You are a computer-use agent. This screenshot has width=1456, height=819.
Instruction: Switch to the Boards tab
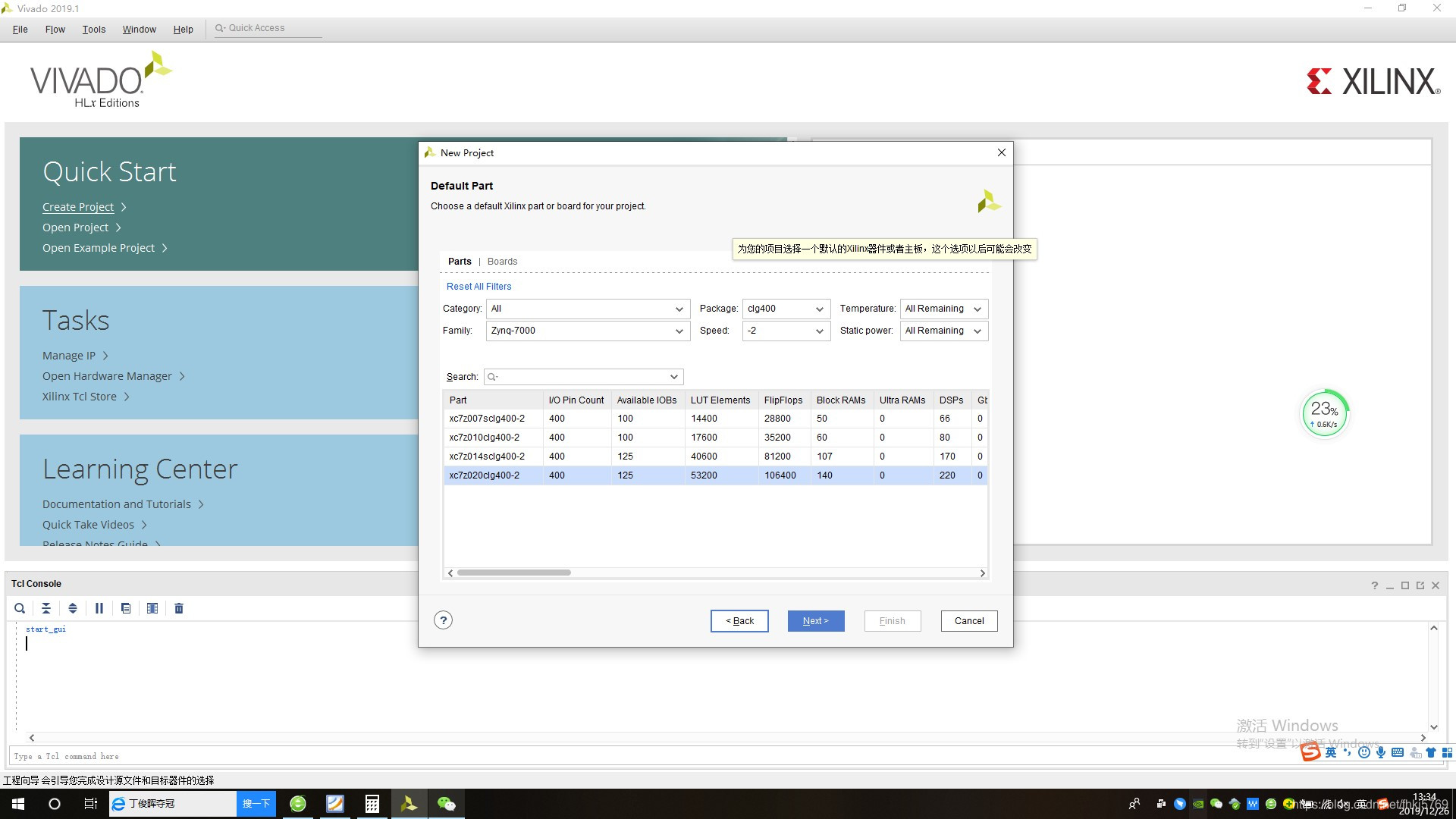pyautogui.click(x=502, y=262)
